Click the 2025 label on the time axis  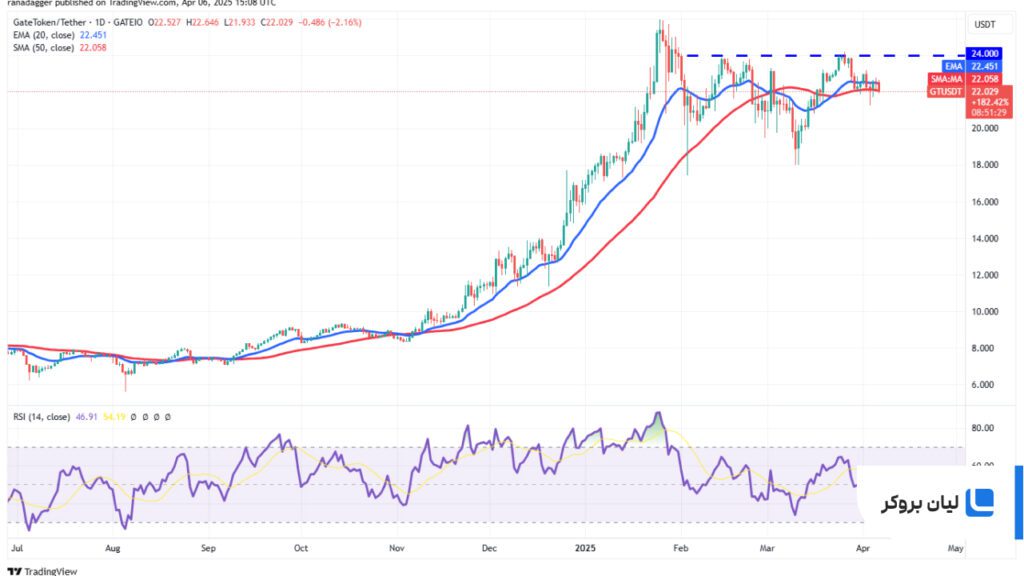tap(585, 548)
